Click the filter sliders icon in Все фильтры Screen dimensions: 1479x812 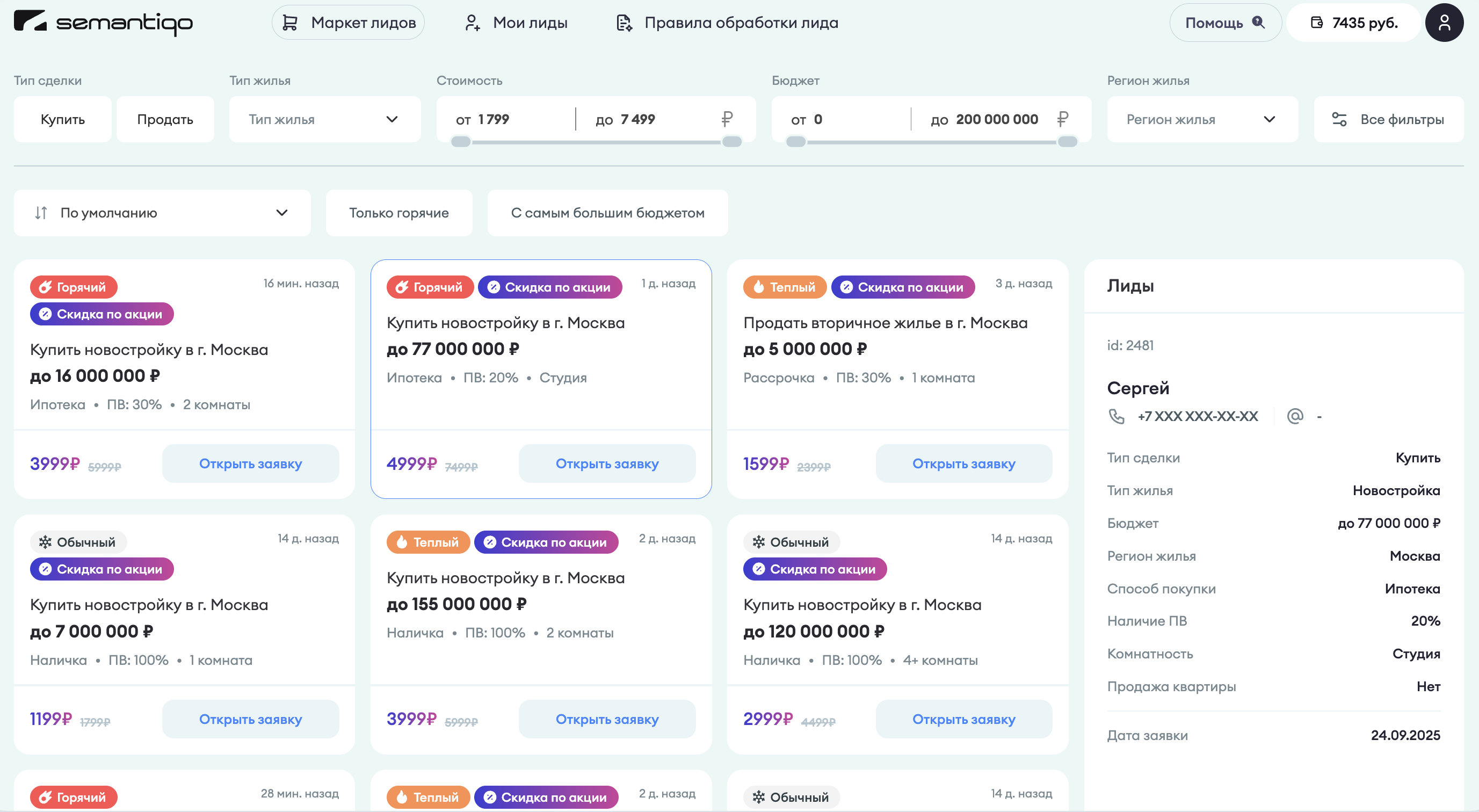tap(1339, 119)
